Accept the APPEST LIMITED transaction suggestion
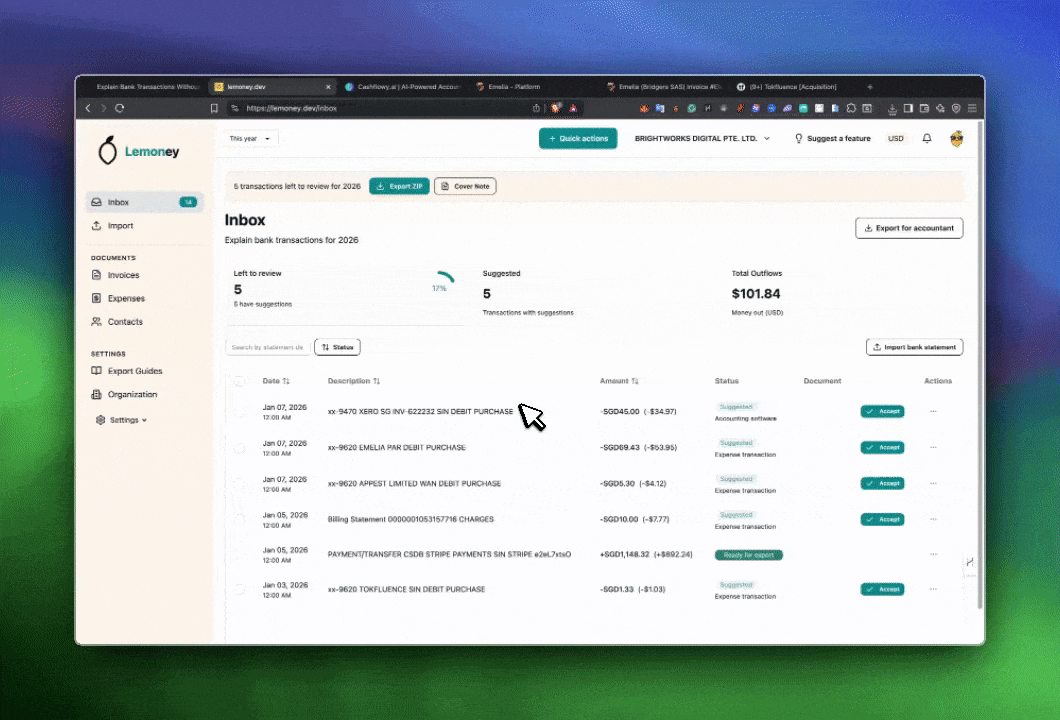This screenshot has width=1060, height=720. (882, 483)
